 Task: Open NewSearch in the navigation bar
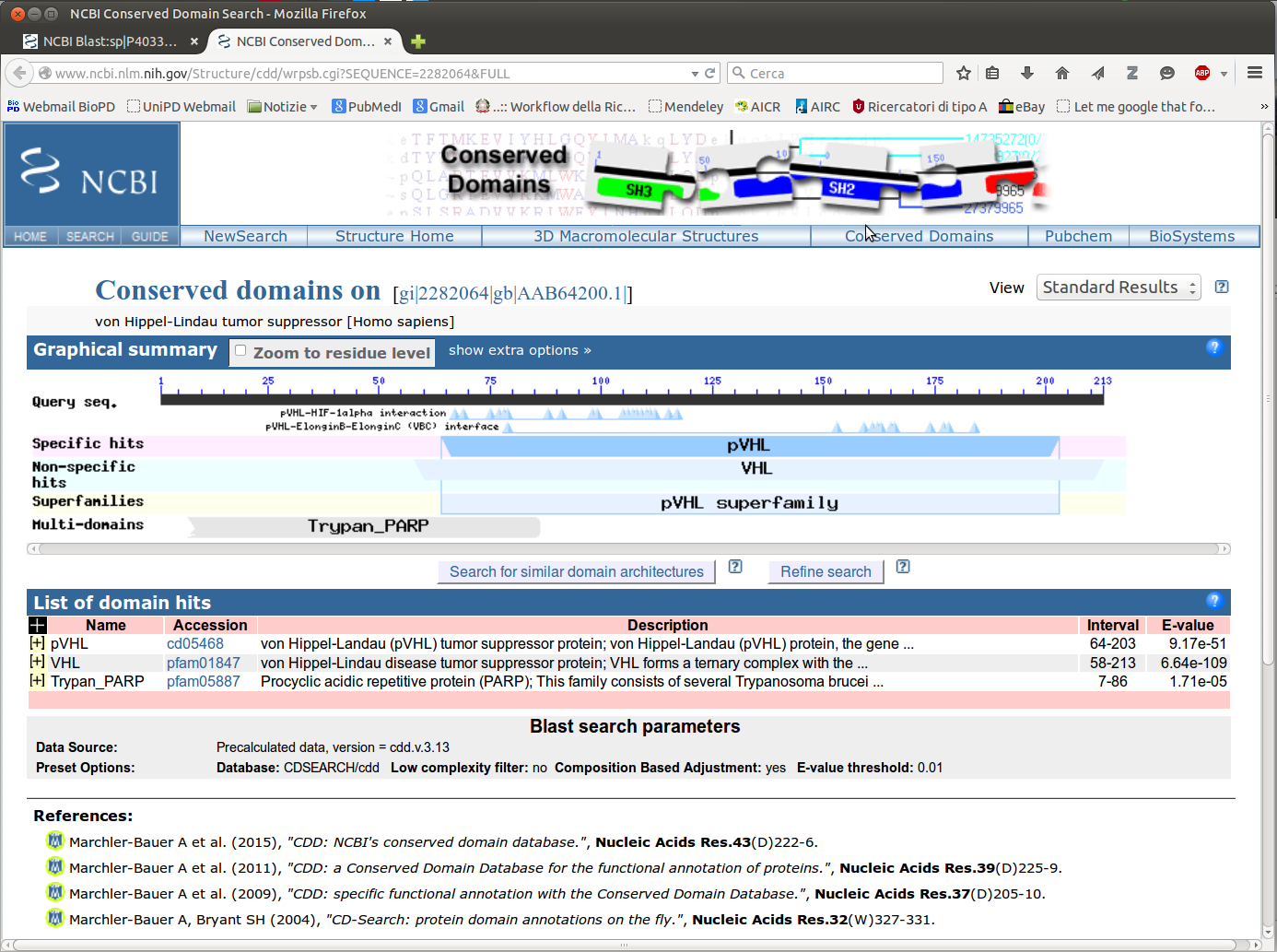[x=245, y=236]
